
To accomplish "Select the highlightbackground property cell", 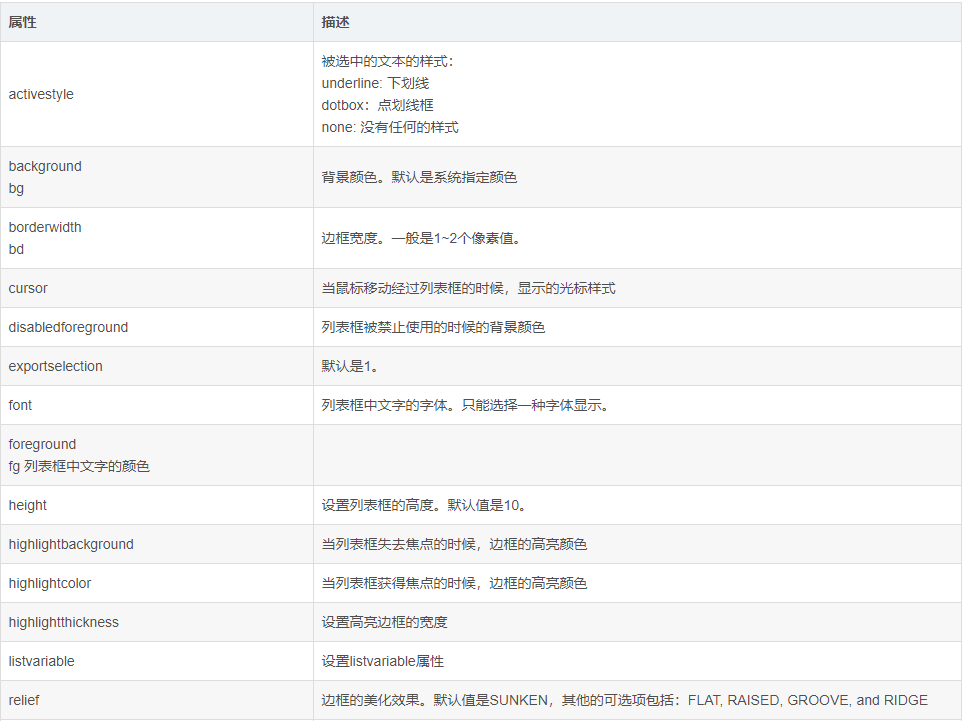I will point(71,544).
